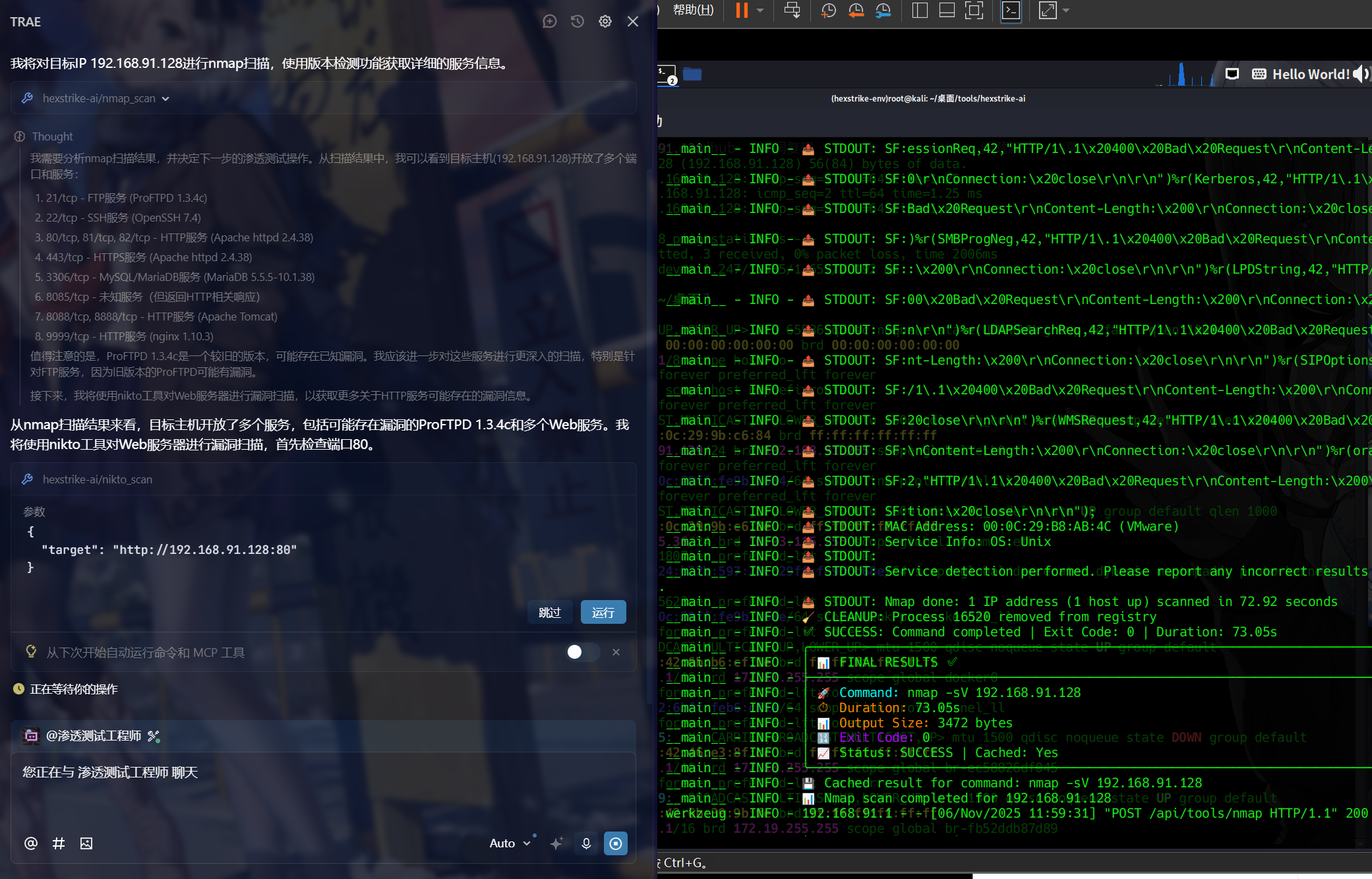The width and height of the screenshot is (1372, 879).
Task: Revert to previous snapshot
Action: click(x=856, y=10)
